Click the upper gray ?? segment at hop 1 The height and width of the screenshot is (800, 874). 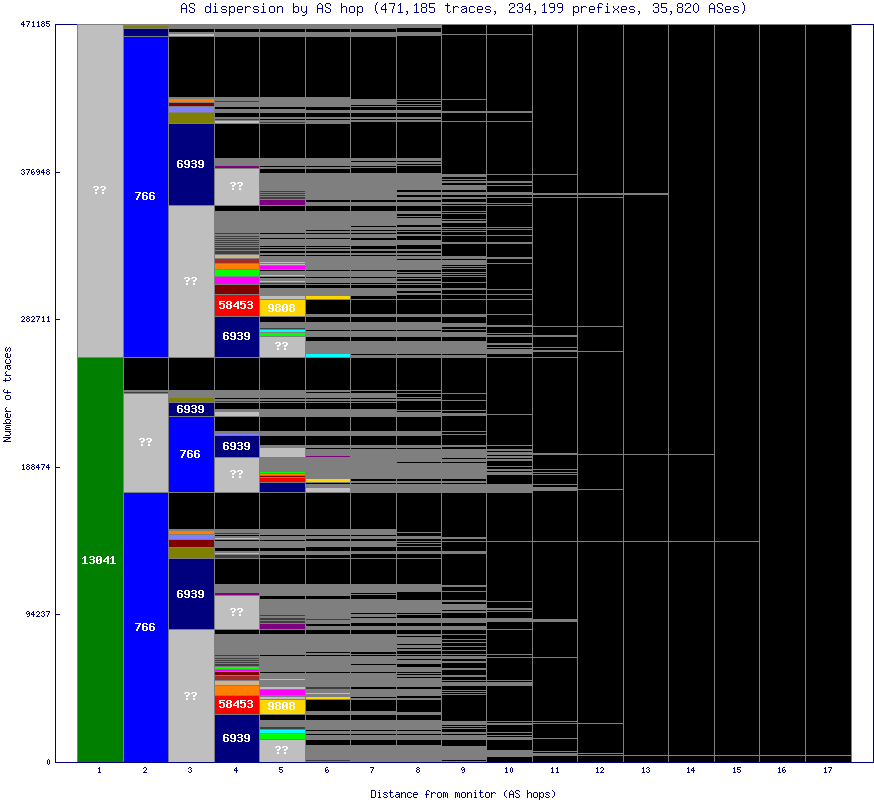pos(98,190)
